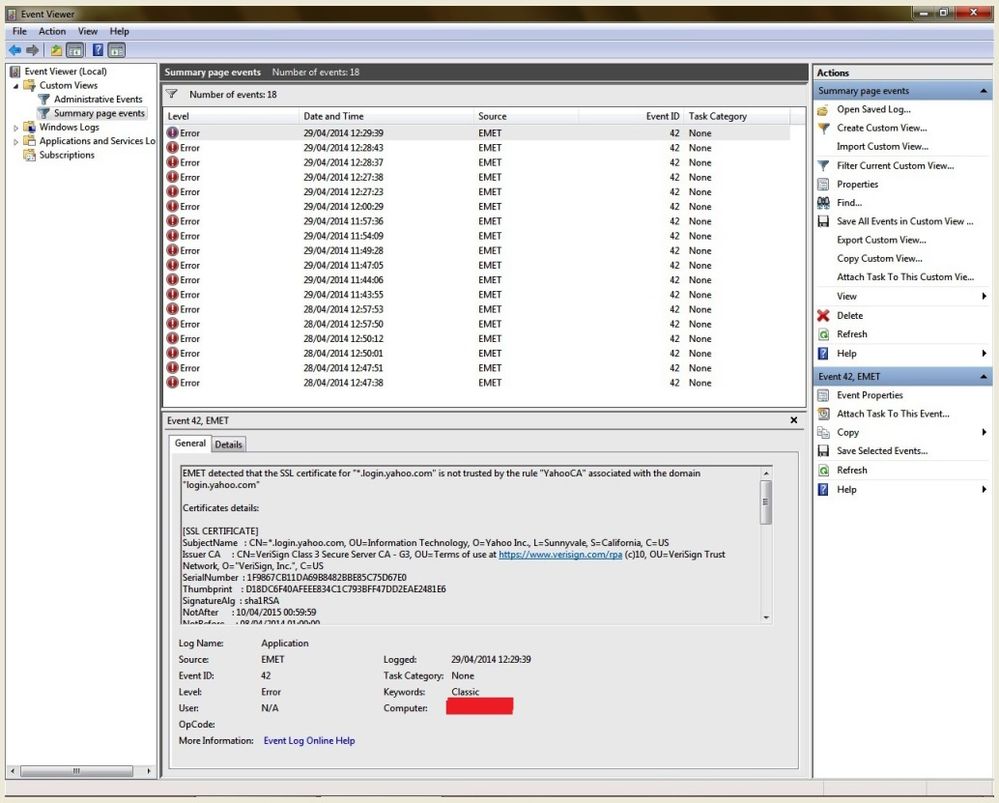Open the View submenu arrow in Actions
999x803 pixels.
[x=984, y=296]
